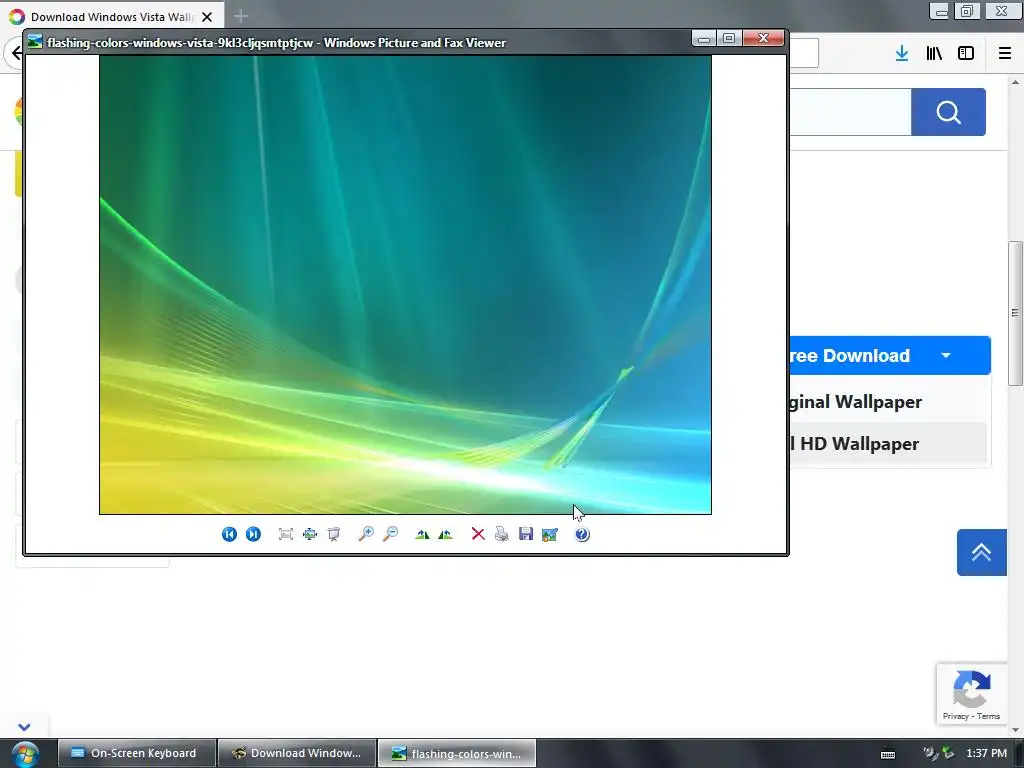
Task: Start Slide Show in Picture Viewer
Action: [x=334, y=534]
